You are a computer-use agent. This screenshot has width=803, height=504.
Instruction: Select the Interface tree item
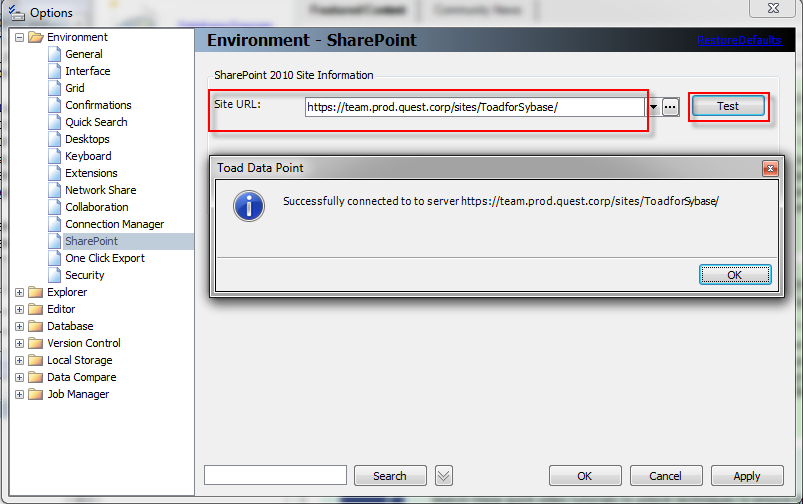tap(88, 71)
